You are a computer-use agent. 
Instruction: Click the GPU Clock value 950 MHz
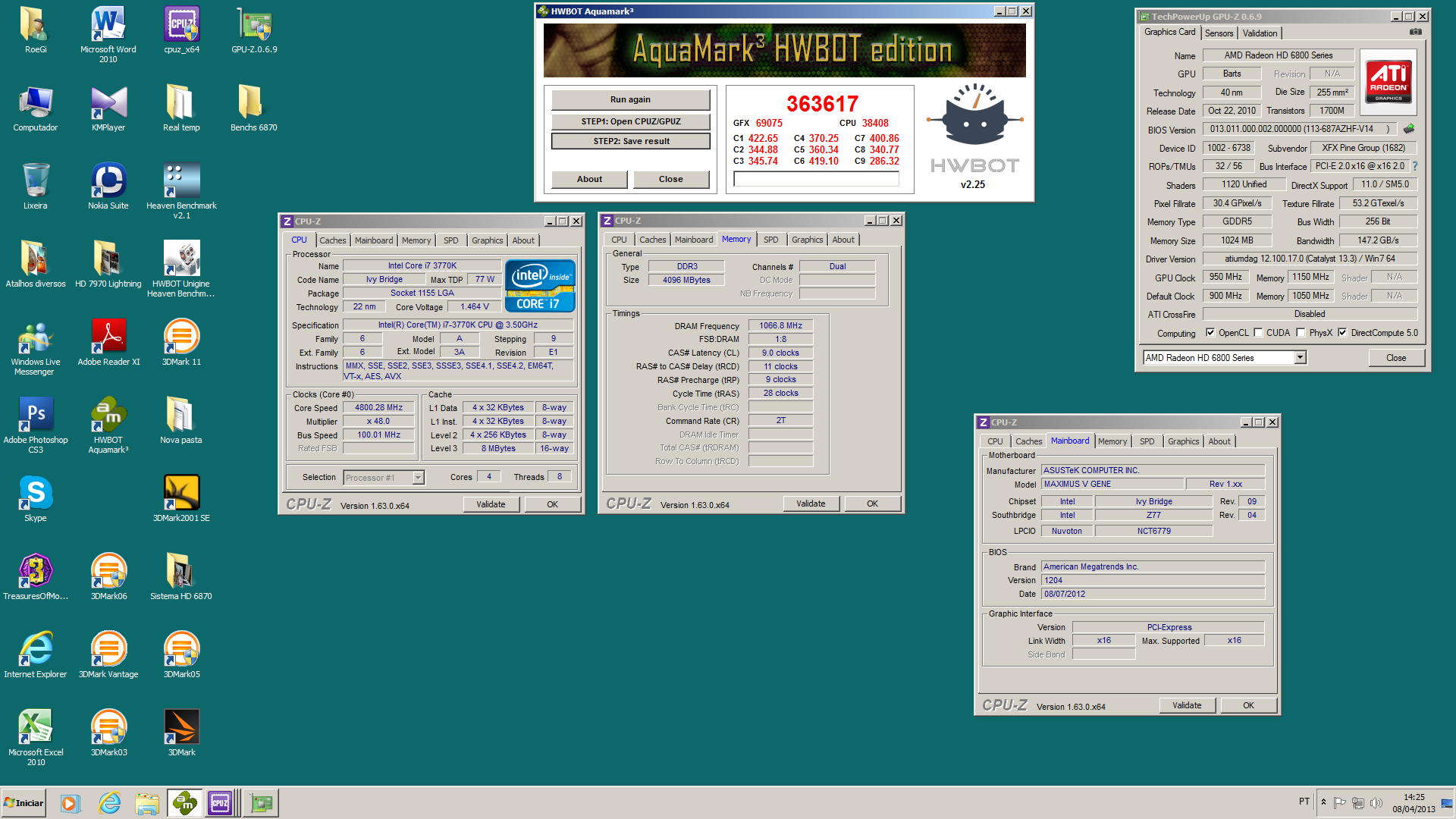pyautogui.click(x=1225, y=278)
